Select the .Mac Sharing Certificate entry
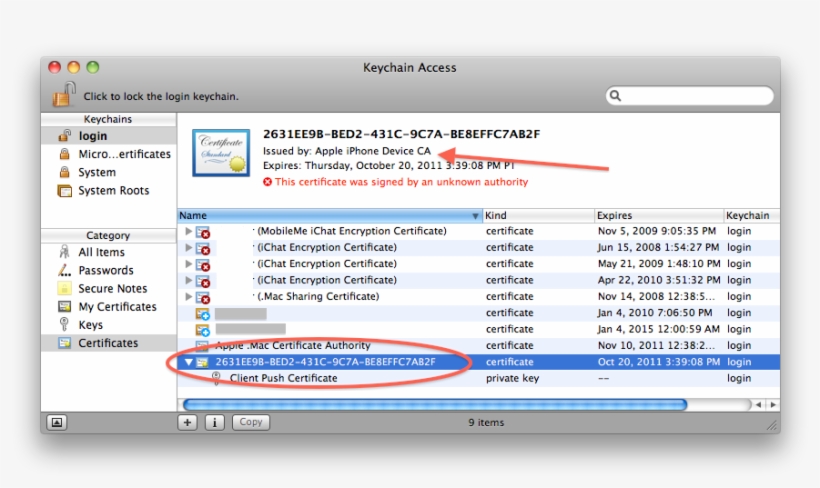The image size is (820, 488). click(x=479, y=297)
